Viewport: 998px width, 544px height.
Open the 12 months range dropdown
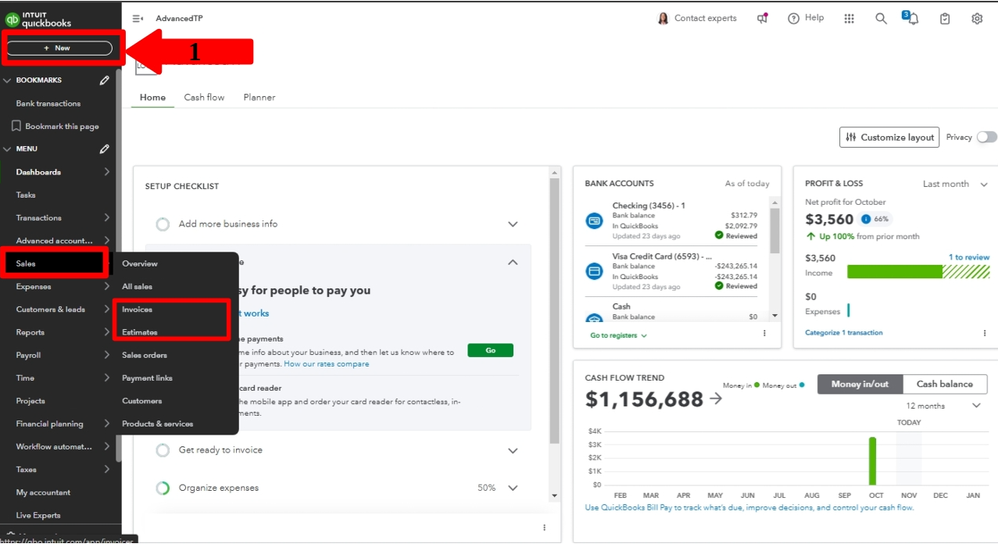[943, 406]
